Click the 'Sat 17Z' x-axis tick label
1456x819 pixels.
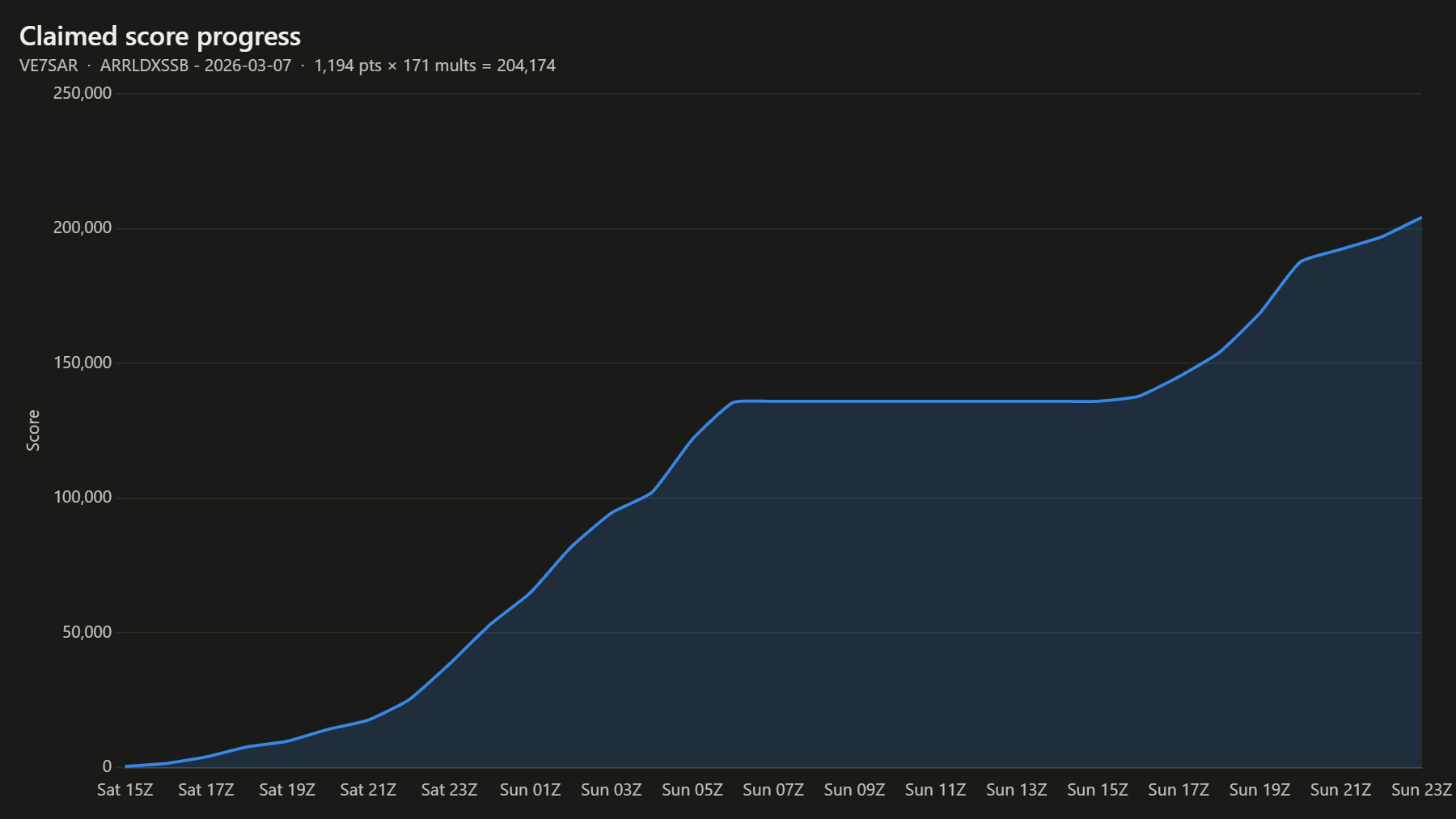206,790
